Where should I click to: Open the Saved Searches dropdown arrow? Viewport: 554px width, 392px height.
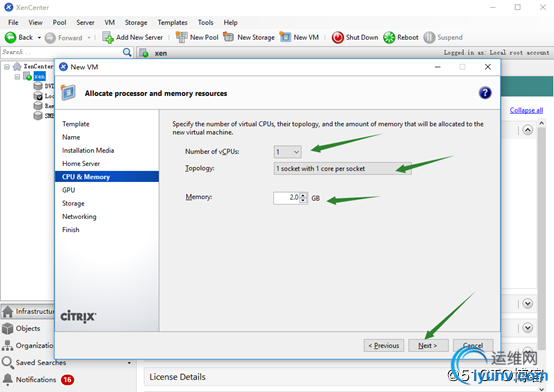pyautogui.click(x=129, y=363)
